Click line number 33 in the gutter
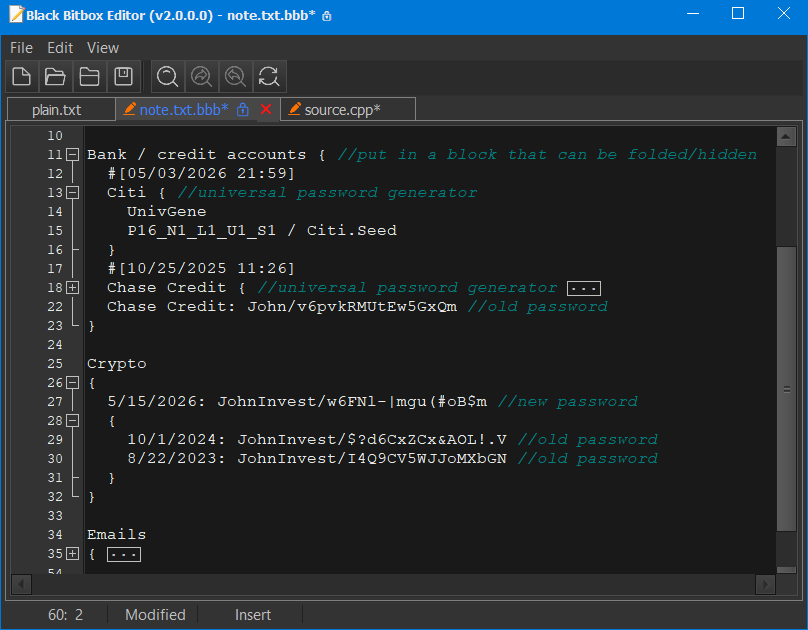Image resolution: width=808 pixels, height=630 pixels. (x=55, y=516)
